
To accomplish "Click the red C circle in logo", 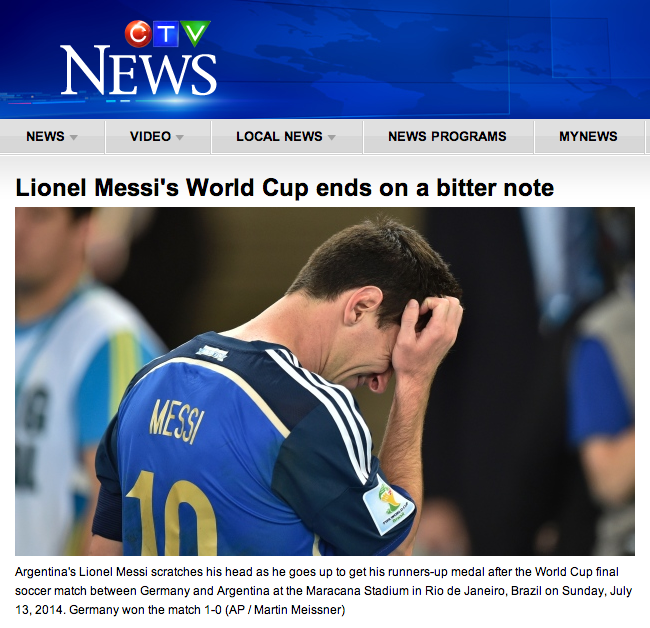I will point(138,34).
